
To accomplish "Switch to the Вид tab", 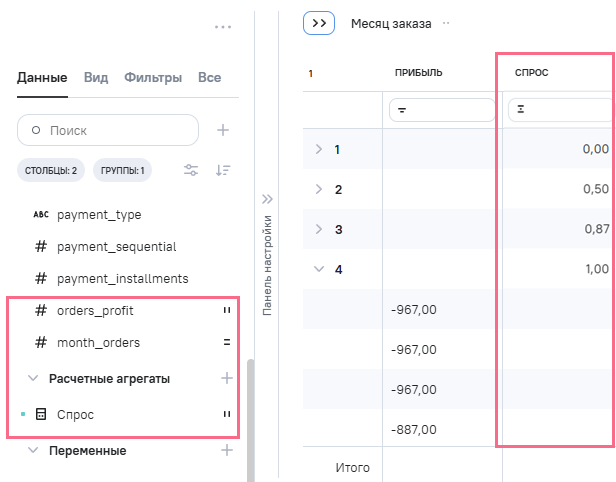I will tap(96, 77).
